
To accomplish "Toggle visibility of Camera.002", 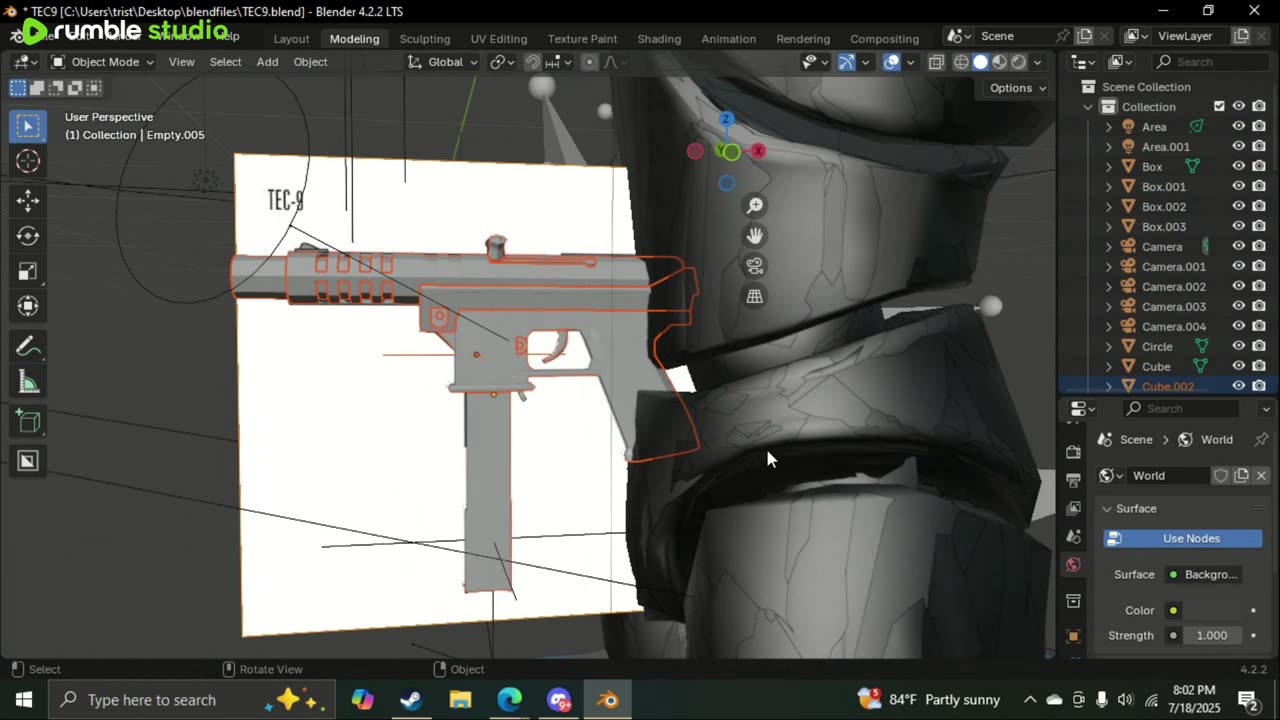I will pyautogui.click(x=1238, y=287).
